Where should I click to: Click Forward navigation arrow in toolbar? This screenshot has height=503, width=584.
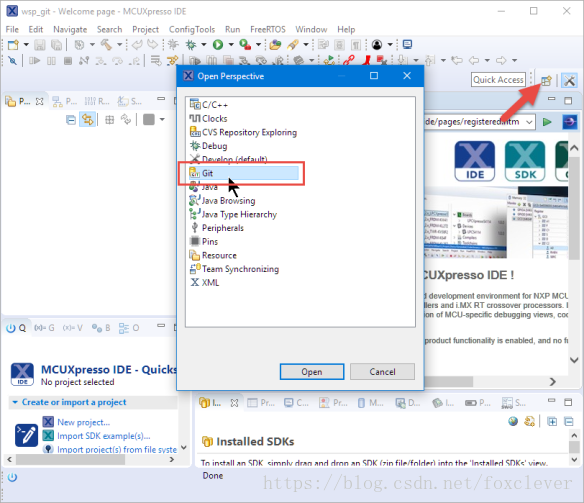pyautogui.click(x=501, y=60)
